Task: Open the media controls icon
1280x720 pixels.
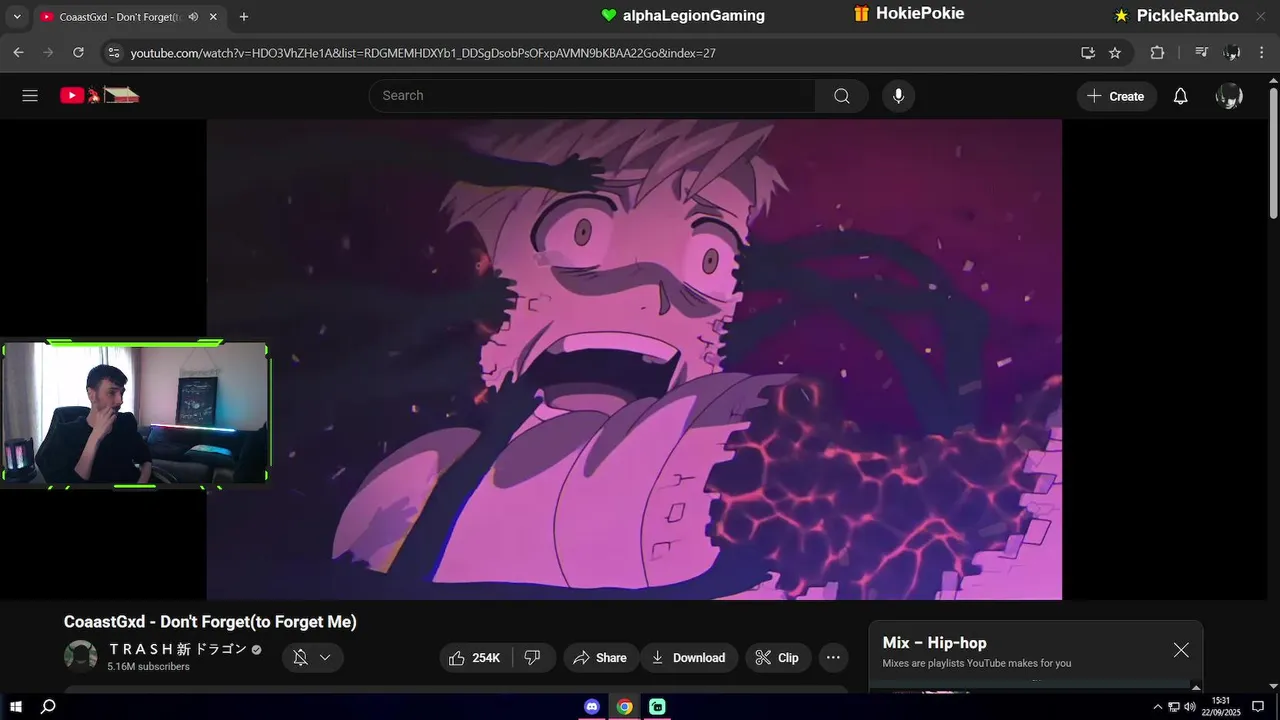Action: point(1202,53)
